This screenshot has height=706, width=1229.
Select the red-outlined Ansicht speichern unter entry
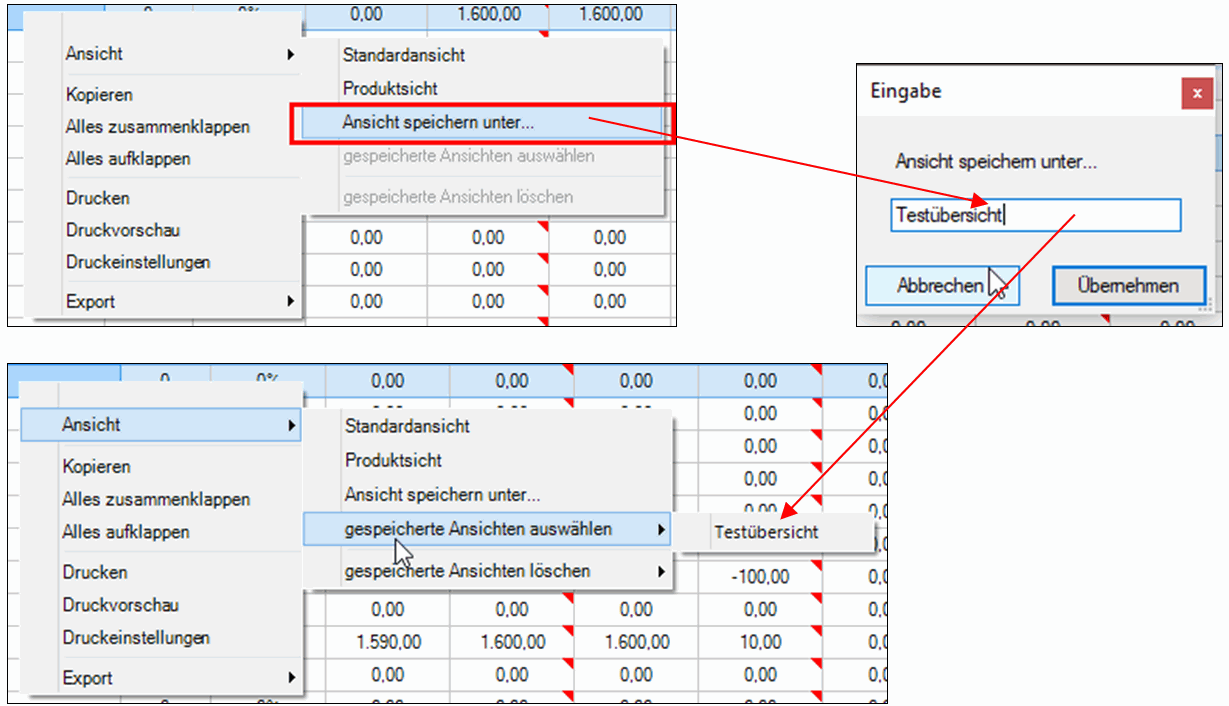pyautogui.click(x=438, y=123)
